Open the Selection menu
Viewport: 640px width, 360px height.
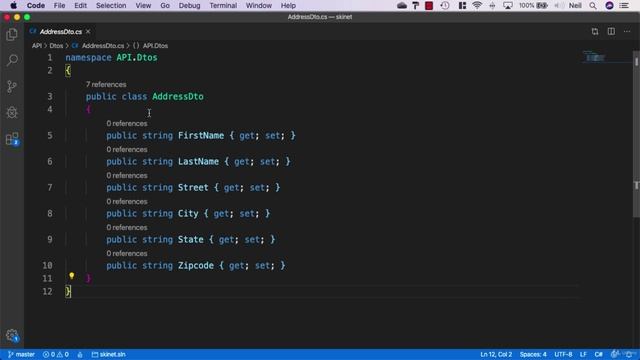[x=111, y=5]
